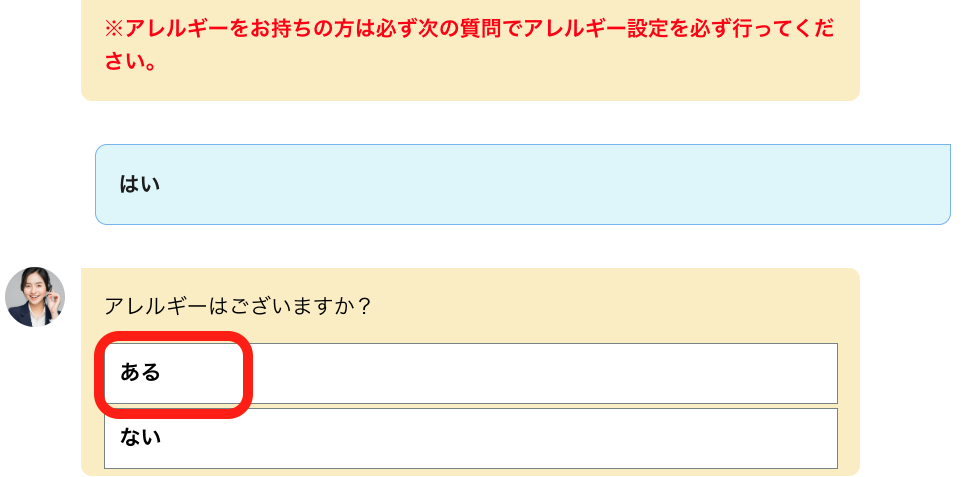Choose ない in the allergy question
979x477 pixels.
[x=470, y=438]
